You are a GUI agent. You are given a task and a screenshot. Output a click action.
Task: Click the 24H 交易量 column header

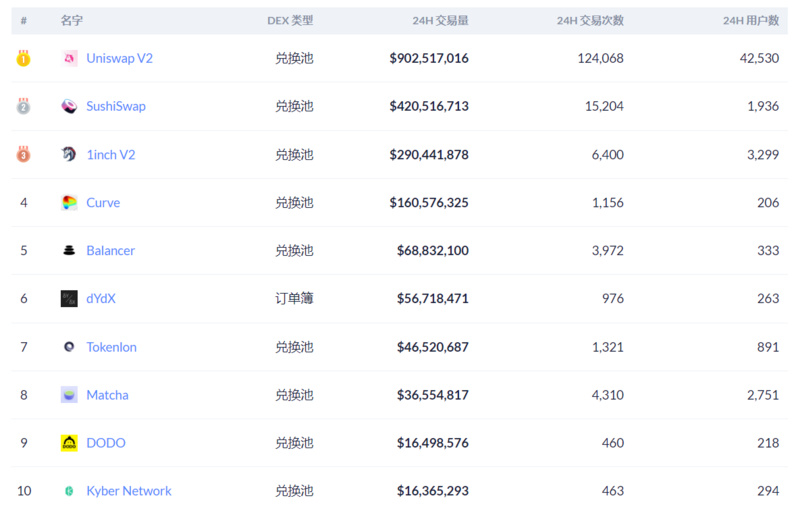point(440,20)
